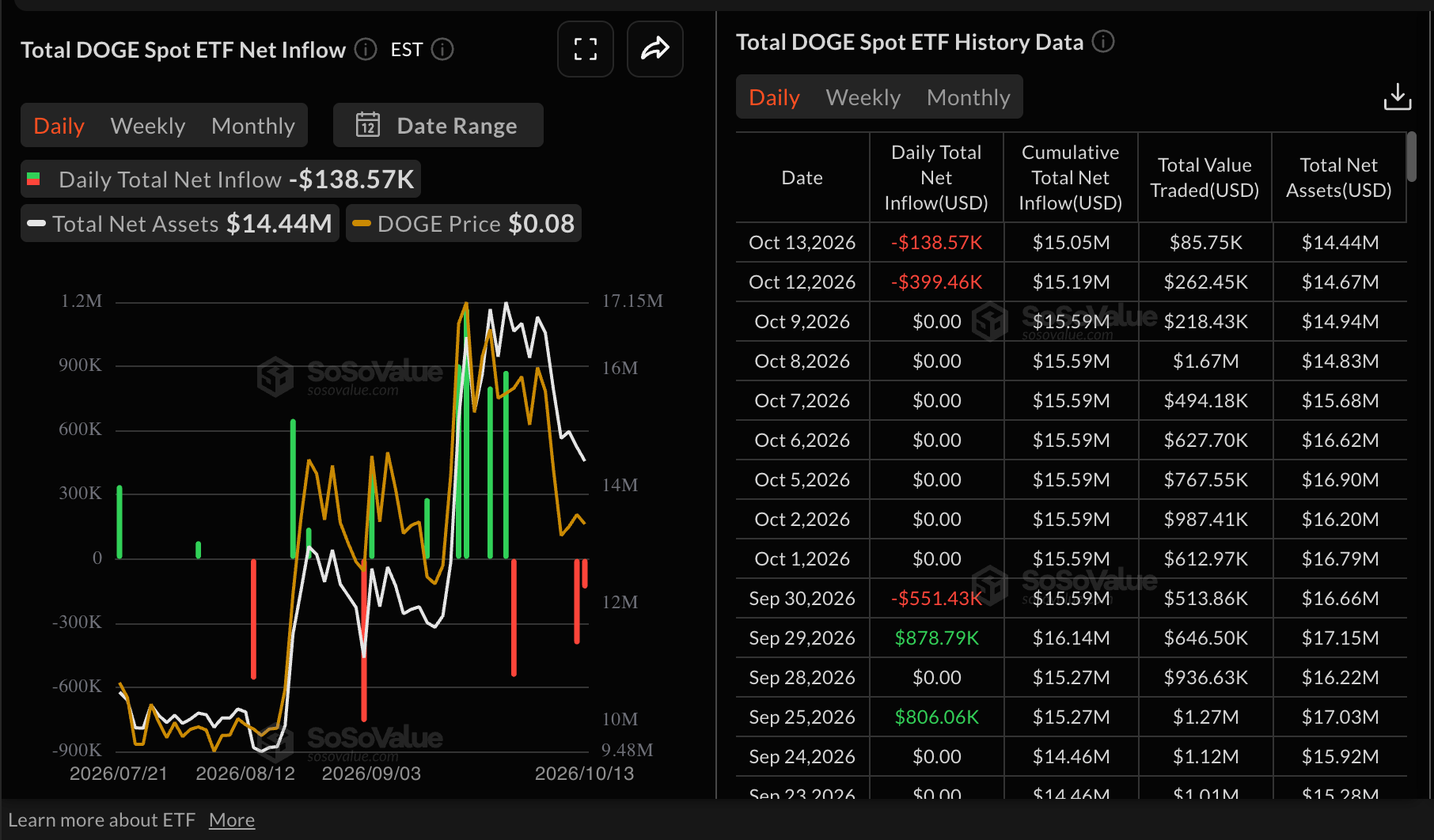Screen dimensions: 1434x840
Task: Click the Date column header
Action: (802, 178)
